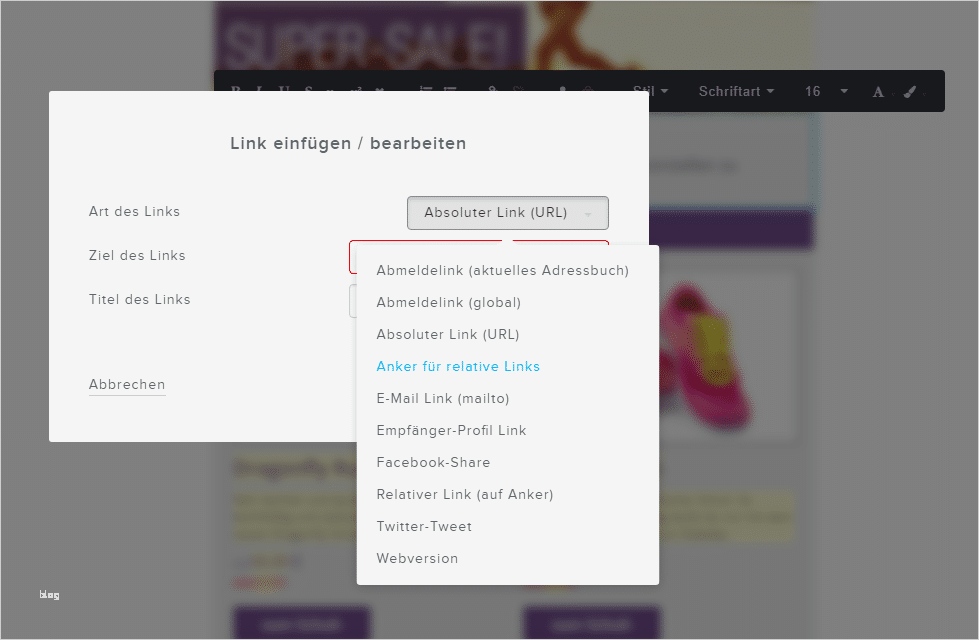Select Abmeldelink (aktuelles Adressbuch) option

pos(502,270)
